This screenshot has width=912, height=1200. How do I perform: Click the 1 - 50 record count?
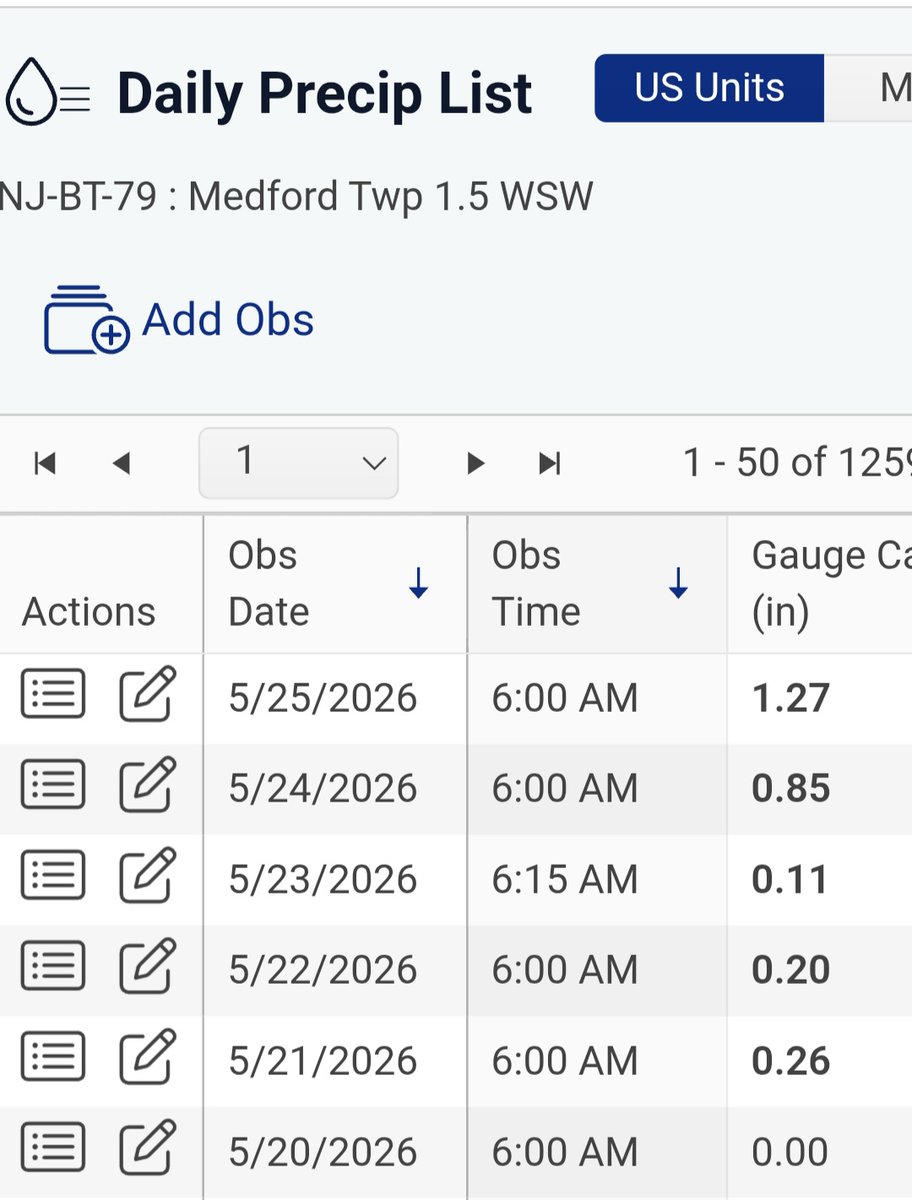click(x=797, y=463)
